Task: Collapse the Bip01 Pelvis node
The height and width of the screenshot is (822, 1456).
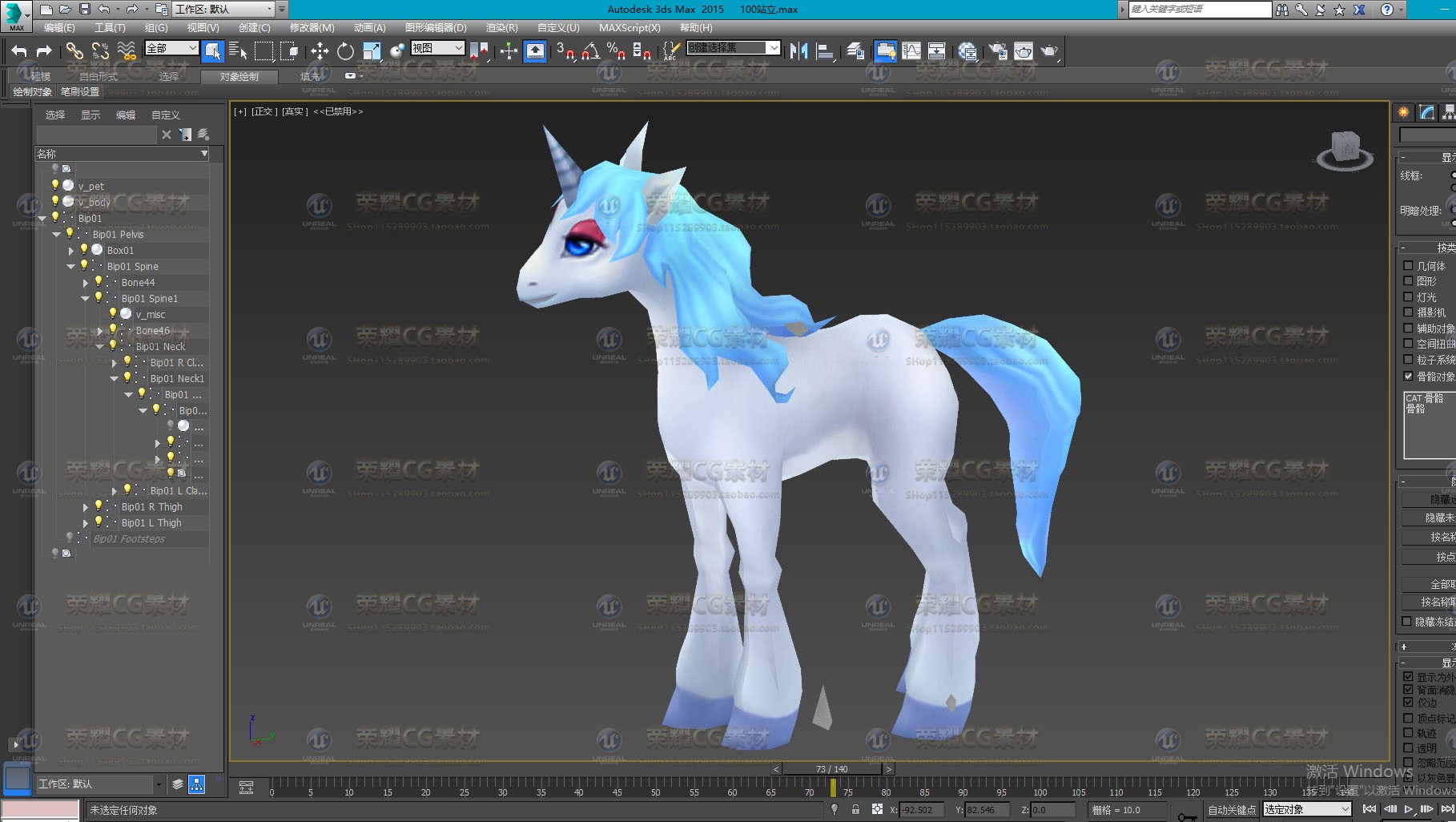Action: pos(57,234)
